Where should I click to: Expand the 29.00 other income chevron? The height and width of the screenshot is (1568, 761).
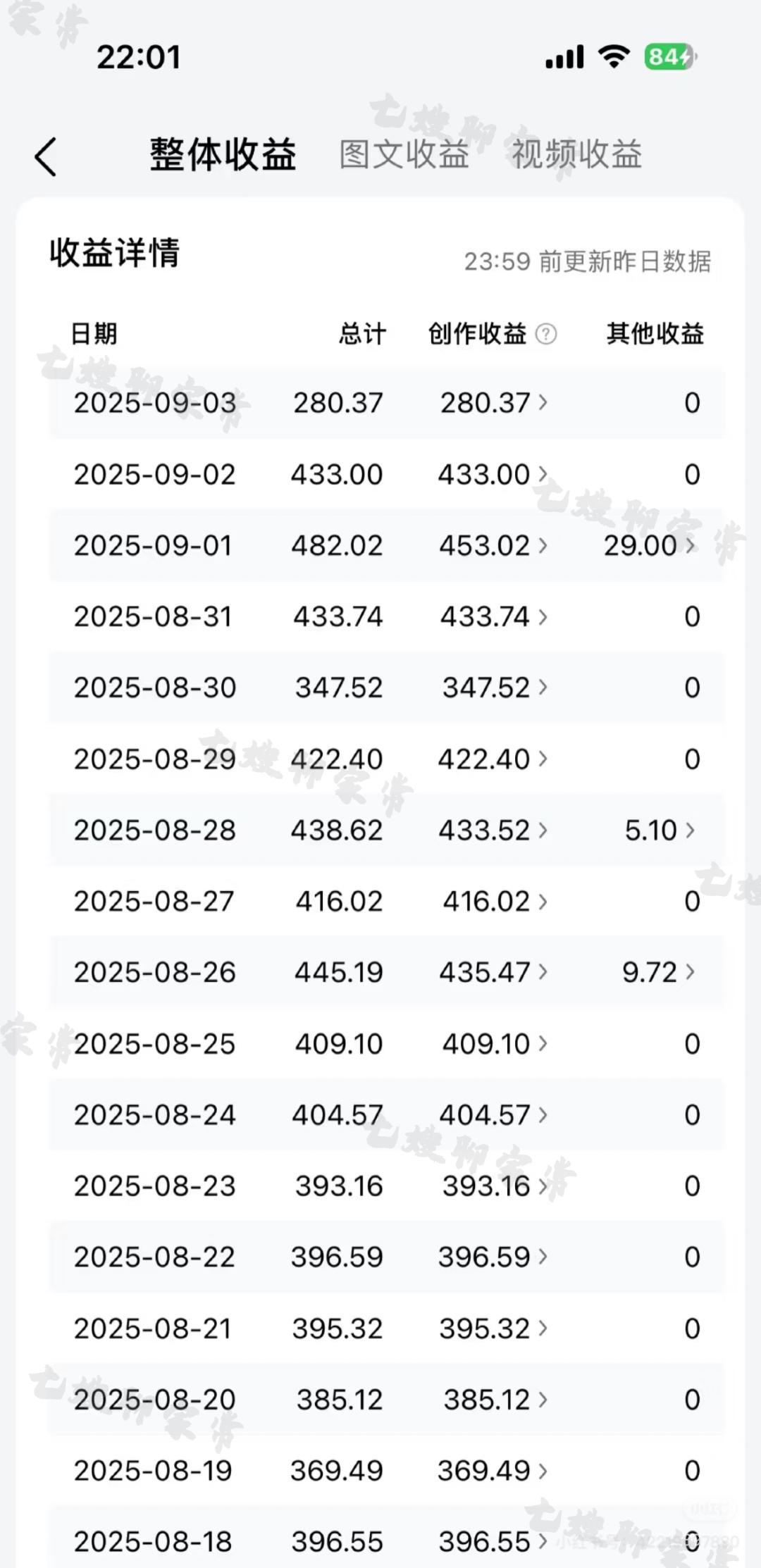tap(649, 546)
